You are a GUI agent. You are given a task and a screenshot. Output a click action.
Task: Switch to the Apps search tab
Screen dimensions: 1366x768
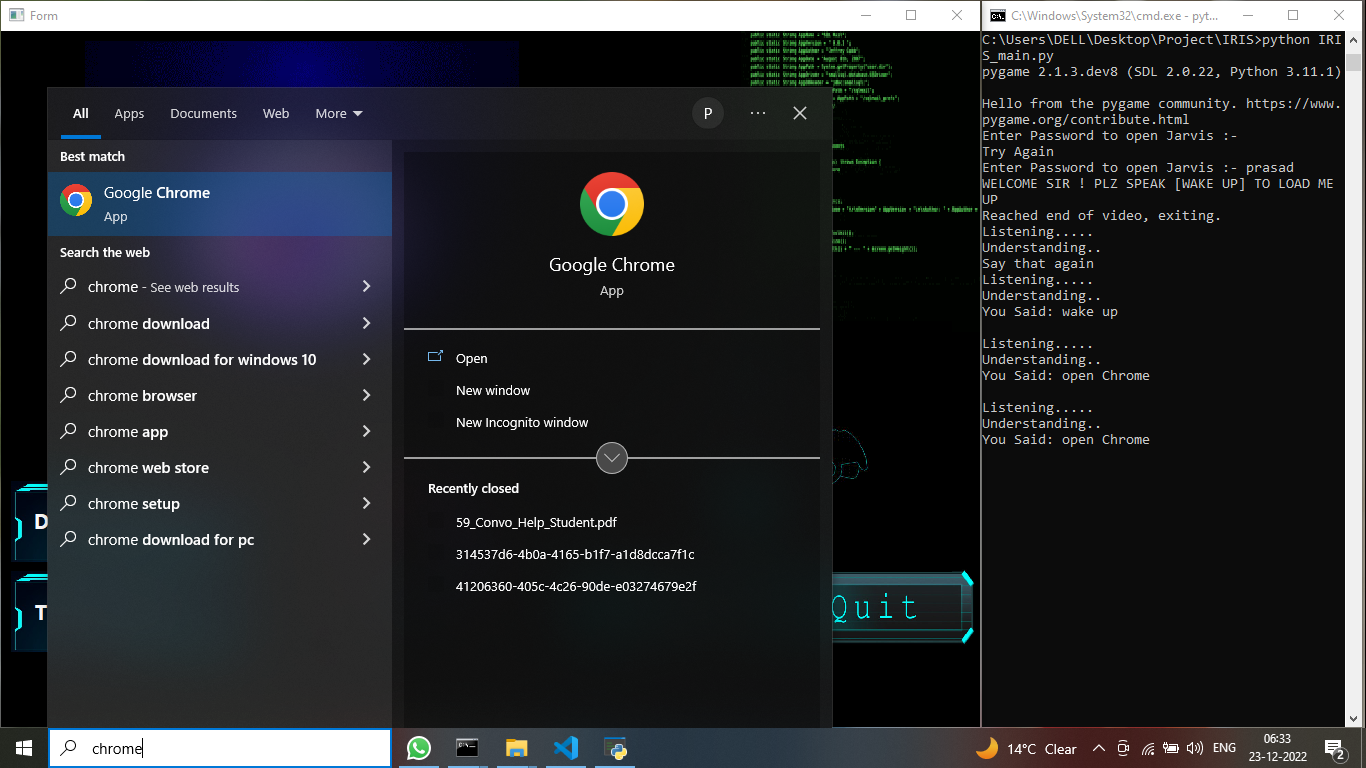(x=129, y=113)
